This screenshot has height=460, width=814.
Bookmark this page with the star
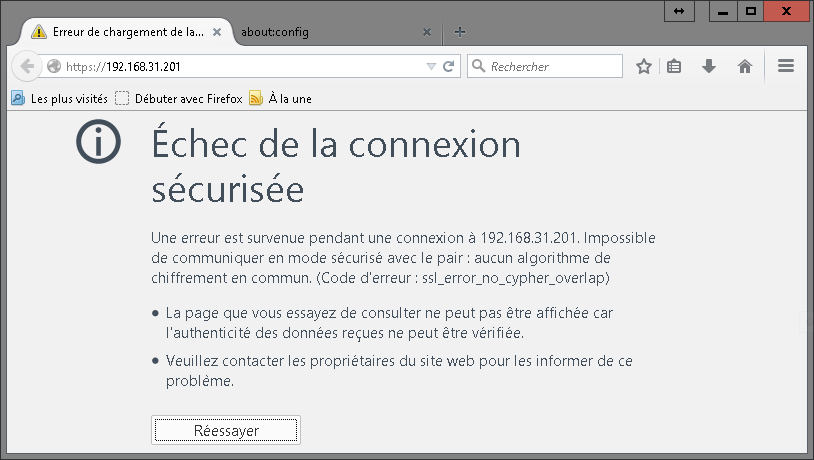click(x=644, y=66)
